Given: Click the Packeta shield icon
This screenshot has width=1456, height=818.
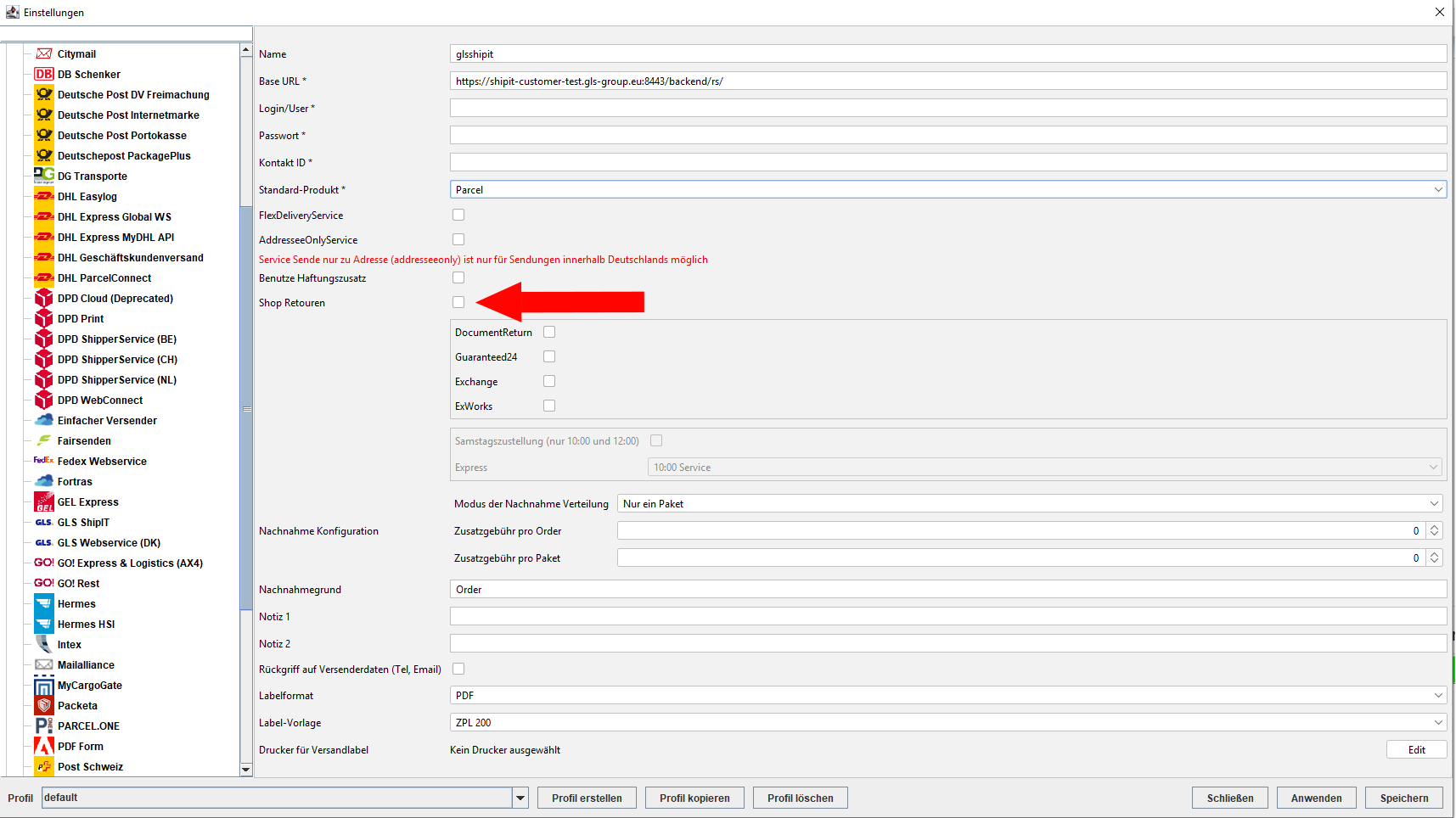Looking at the screenshot, I should 44,705.
